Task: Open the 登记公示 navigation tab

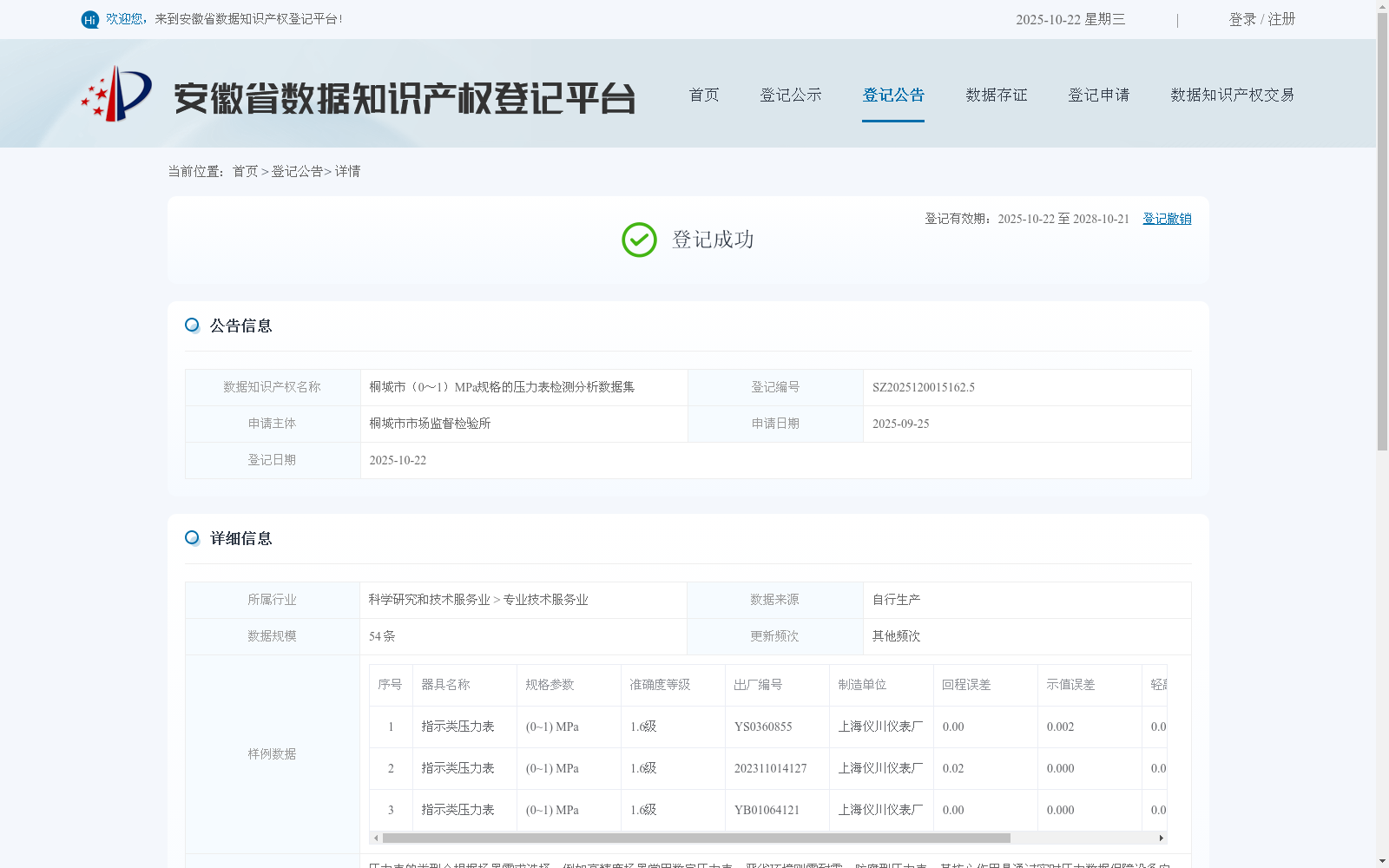Action: tap(791, 95)
